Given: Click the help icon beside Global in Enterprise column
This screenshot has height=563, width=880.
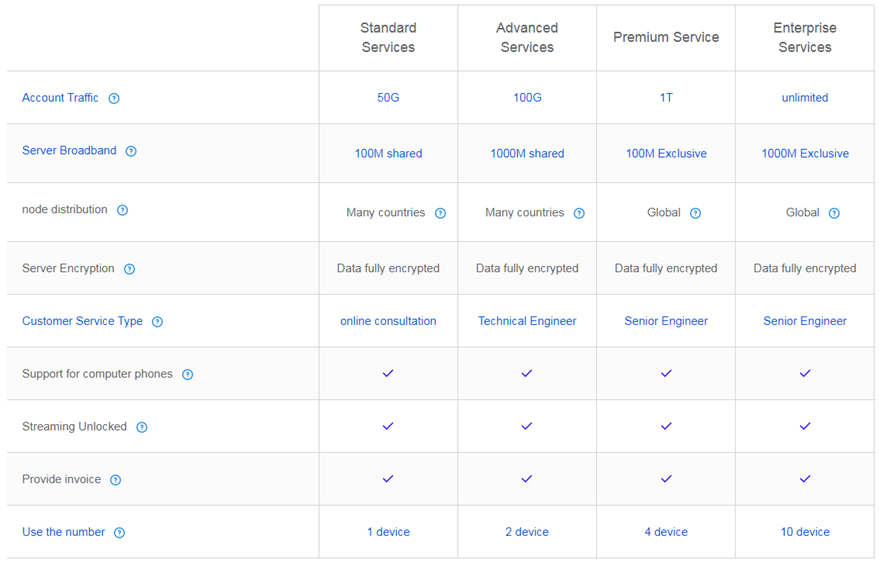Looking at the screenshot, I should tap(834, 213).
